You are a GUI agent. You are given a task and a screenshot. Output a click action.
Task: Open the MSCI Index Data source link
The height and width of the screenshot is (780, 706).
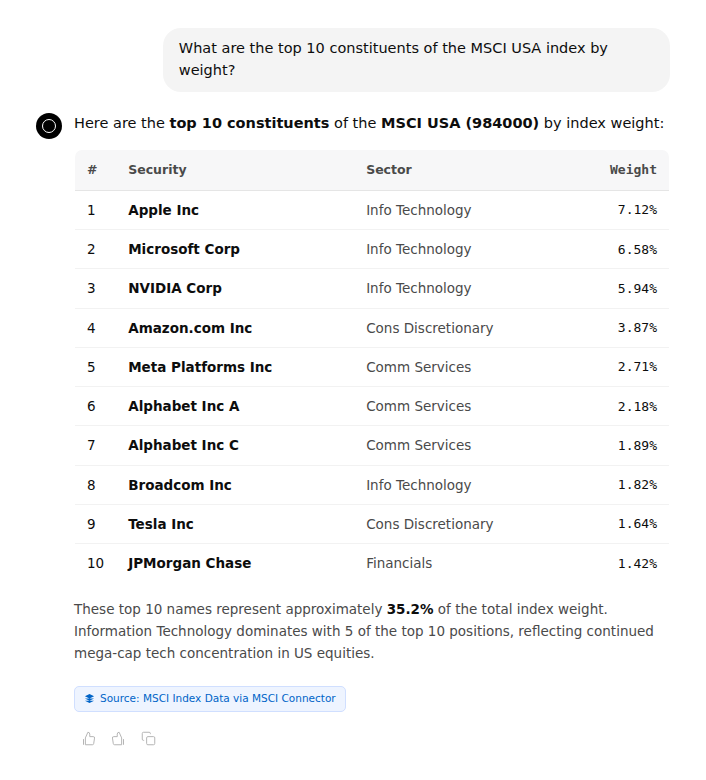pyautogui.click(x=217, y=699)
